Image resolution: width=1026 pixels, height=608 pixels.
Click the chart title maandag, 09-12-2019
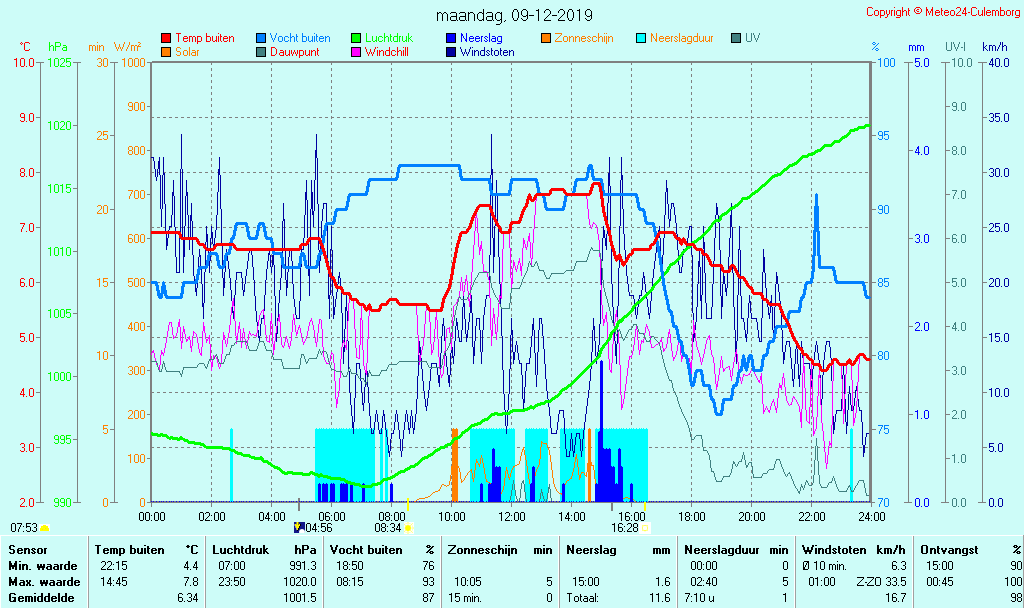click(514, 15)
